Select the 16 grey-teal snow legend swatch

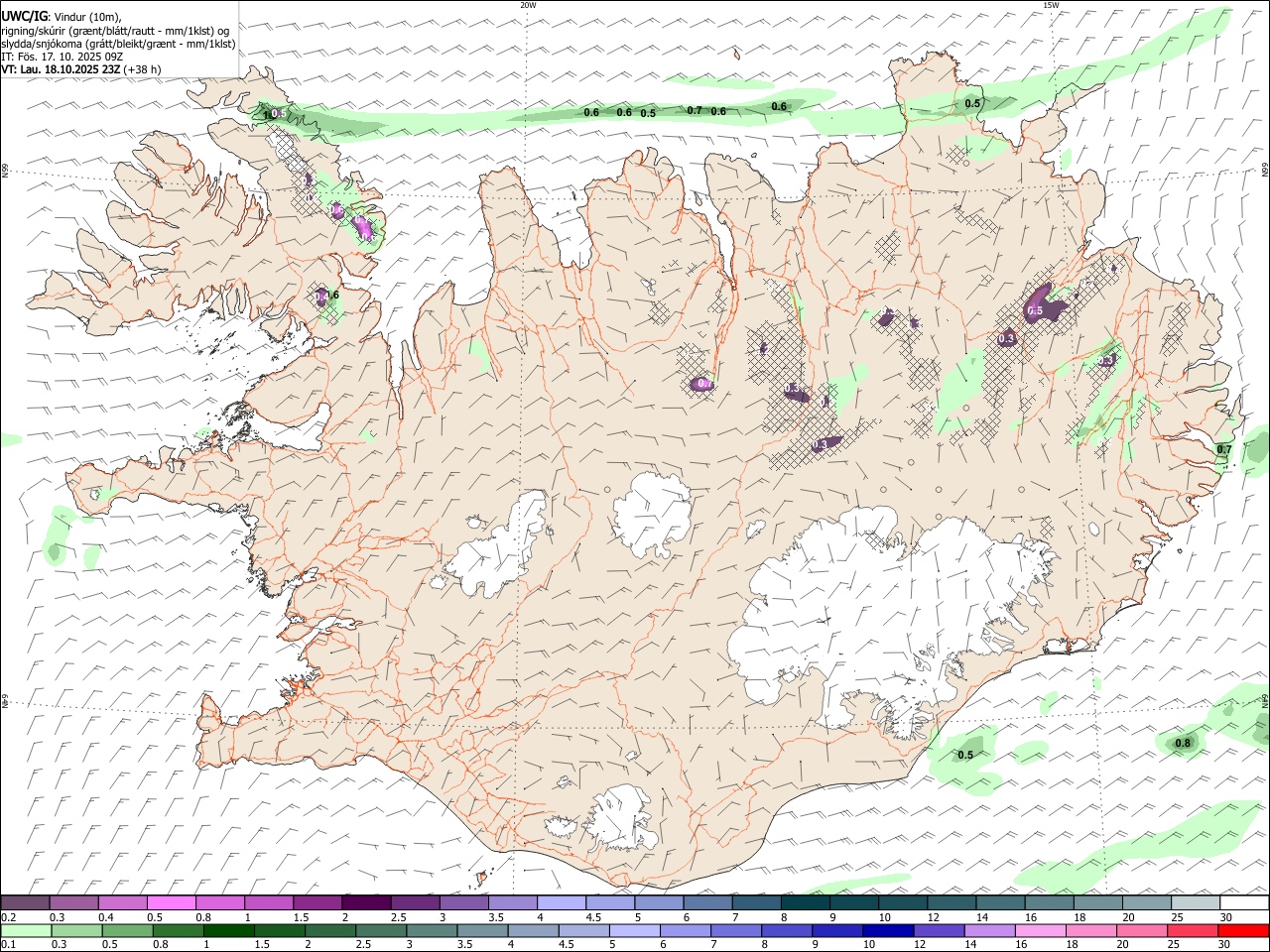[x=1050, y=902]
